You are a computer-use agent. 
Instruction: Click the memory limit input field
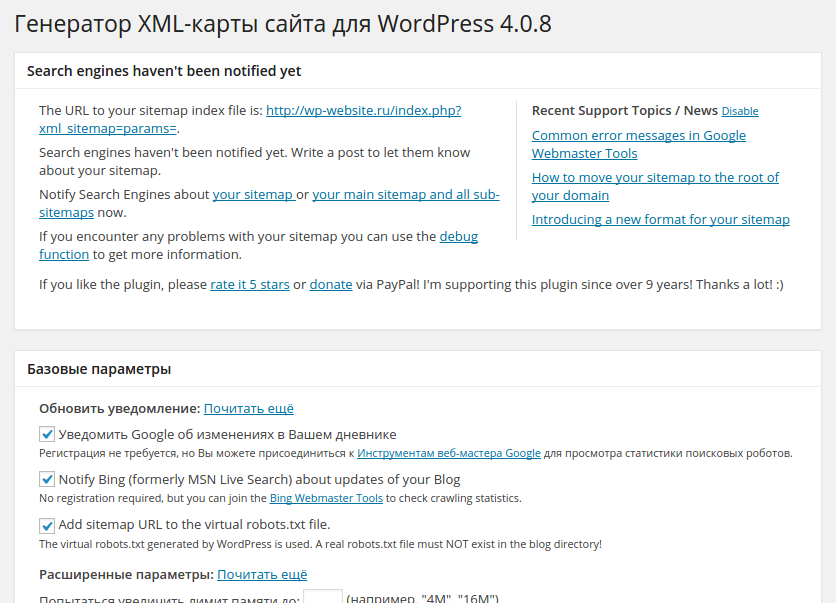[323, 597]
